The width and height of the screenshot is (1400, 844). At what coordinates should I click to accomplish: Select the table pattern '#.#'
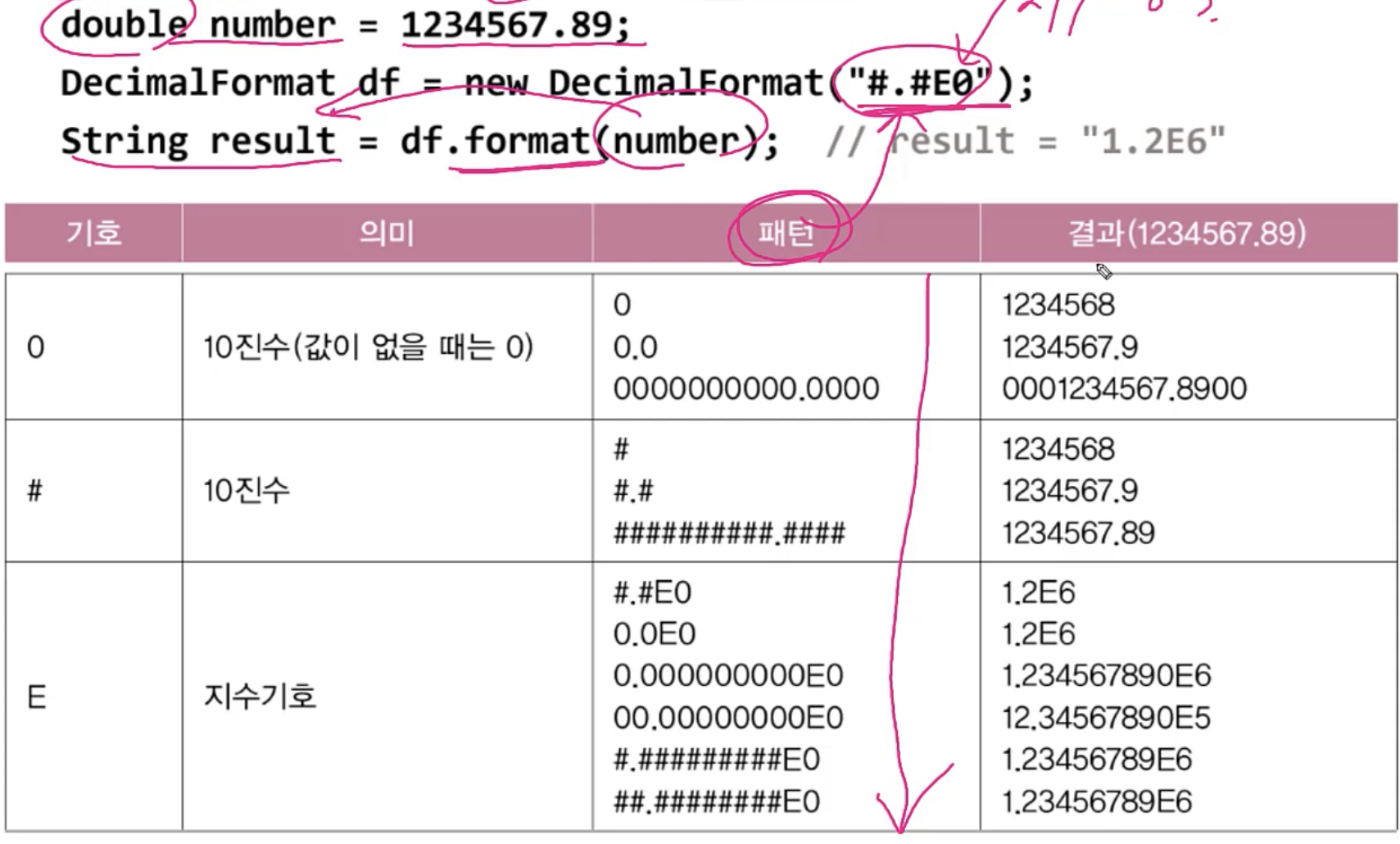pyautogui.click(x=634, y=491)
